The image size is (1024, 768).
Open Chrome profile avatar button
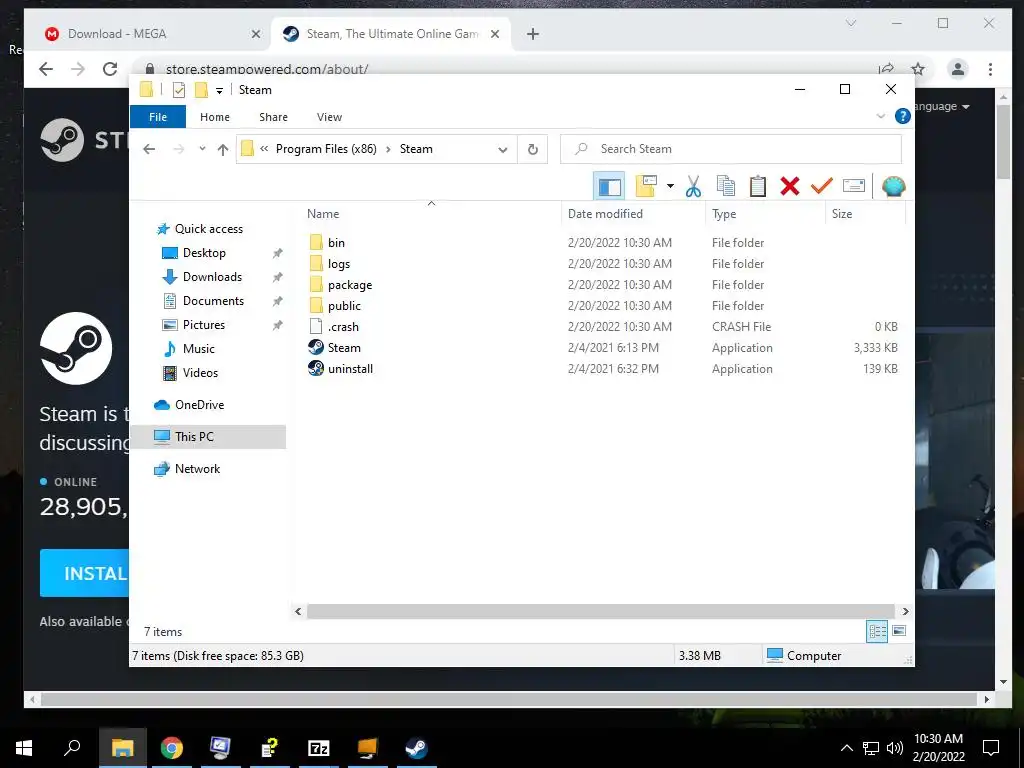[957, 69]
